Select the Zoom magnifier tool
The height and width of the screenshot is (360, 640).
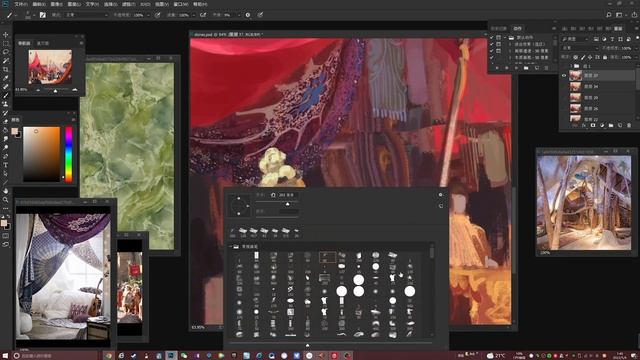click(6, 200)
